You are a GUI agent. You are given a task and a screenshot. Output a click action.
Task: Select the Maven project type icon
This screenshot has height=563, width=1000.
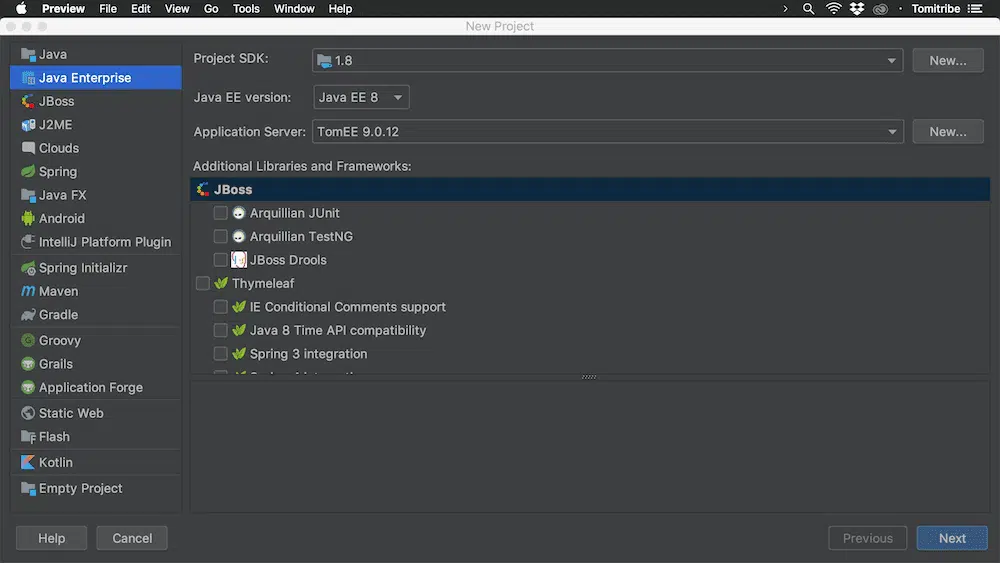click(x=28, y=291)
